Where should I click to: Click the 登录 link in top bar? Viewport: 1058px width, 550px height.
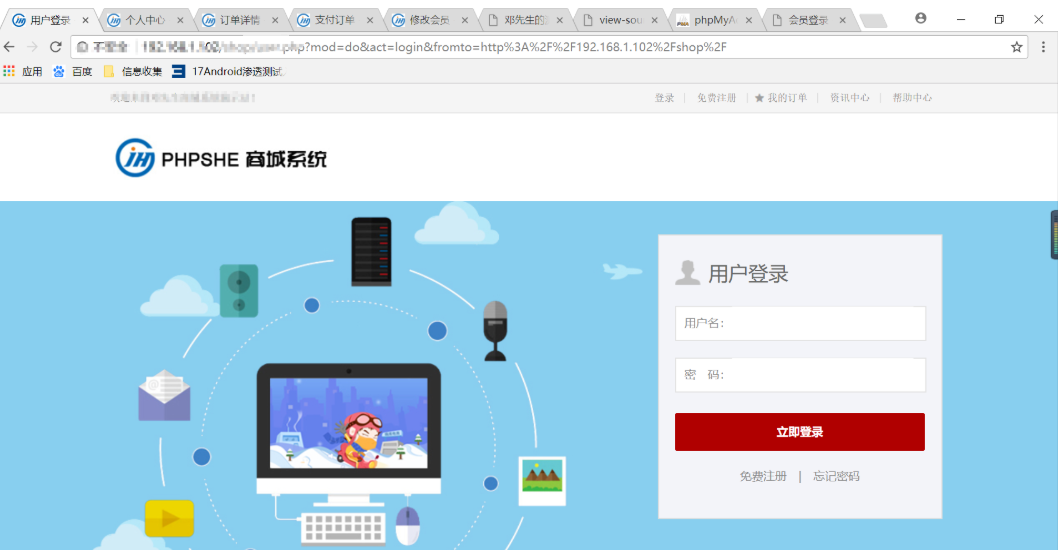pyautogui.click(x=665, y=98)
